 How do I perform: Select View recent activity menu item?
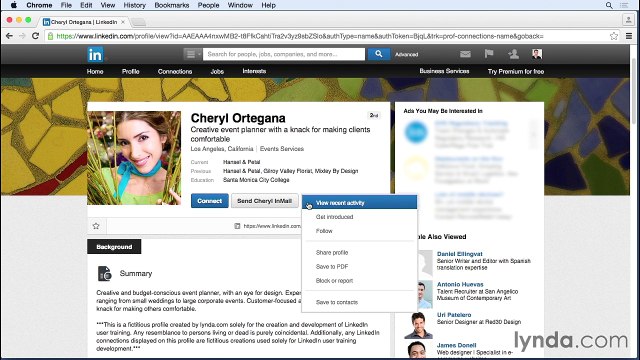(360, 203)
